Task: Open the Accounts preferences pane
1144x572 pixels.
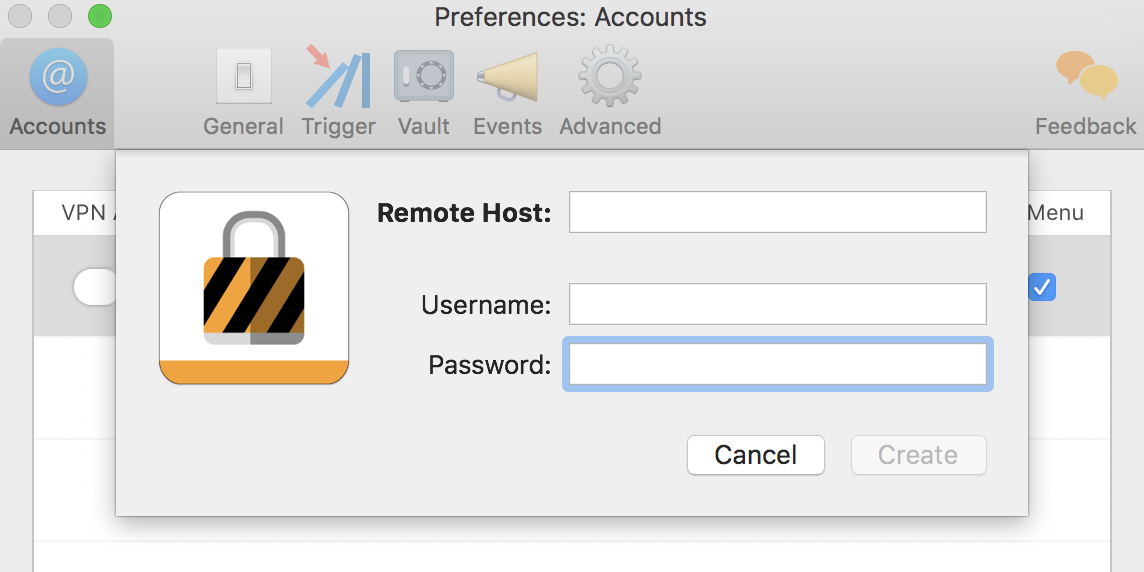Action: click(x=58, y=93)
